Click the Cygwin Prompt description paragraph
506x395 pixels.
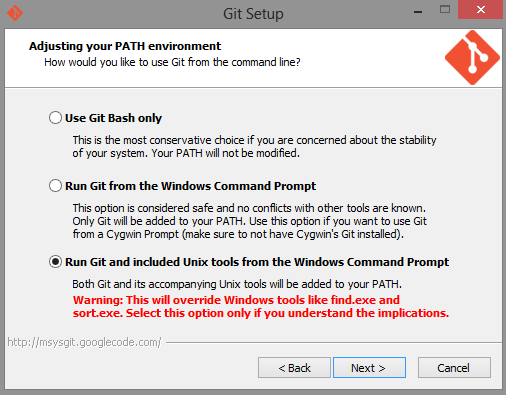tap(250, 221)
